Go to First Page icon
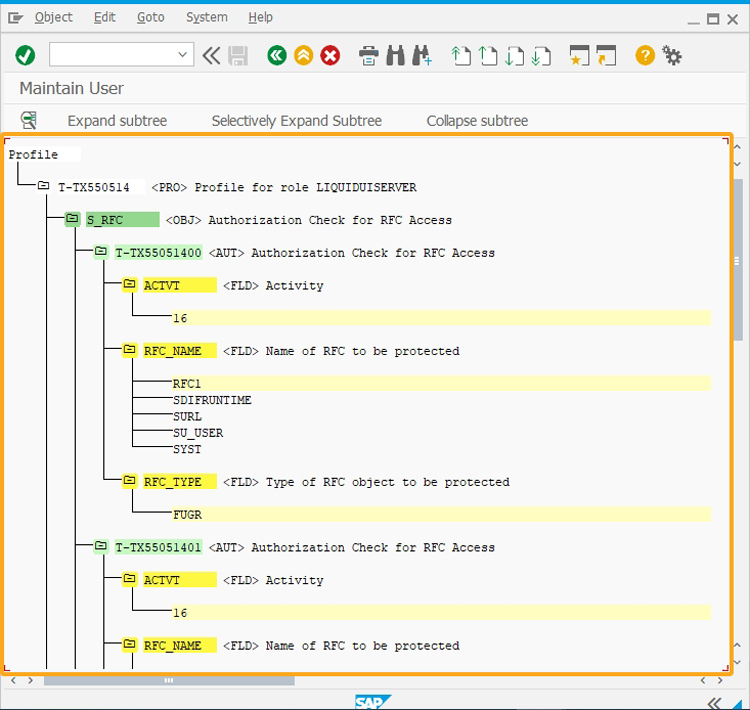Screen dimensions: 750x710 pos(461,55)
